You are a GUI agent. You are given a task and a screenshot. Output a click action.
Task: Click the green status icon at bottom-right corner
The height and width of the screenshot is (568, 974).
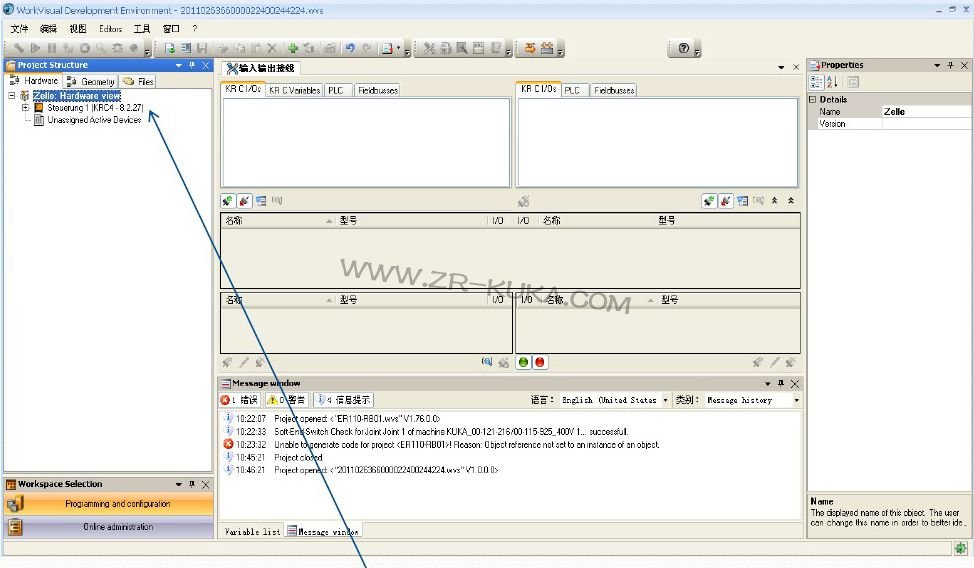pyautogui.click(x=960, y=548)
